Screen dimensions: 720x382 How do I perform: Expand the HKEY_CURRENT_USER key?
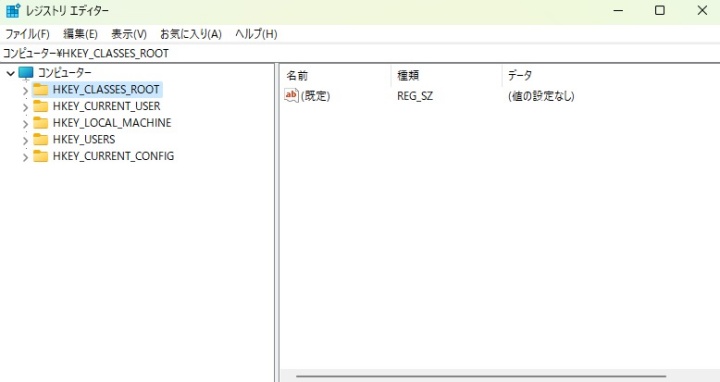coord(25,107)
